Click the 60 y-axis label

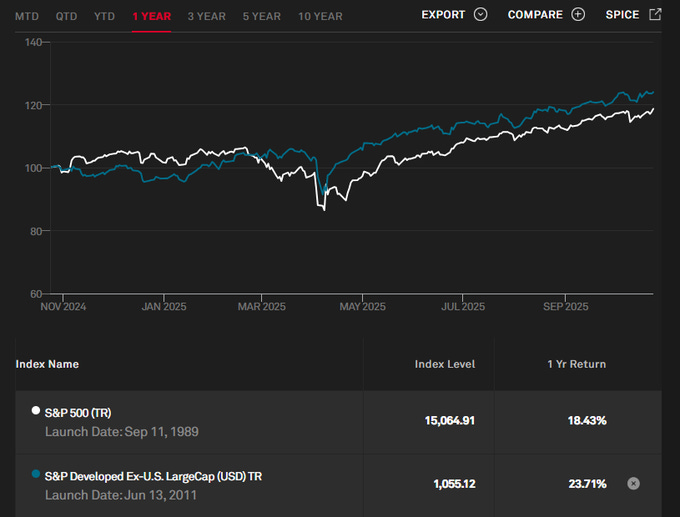click(36, 294)
